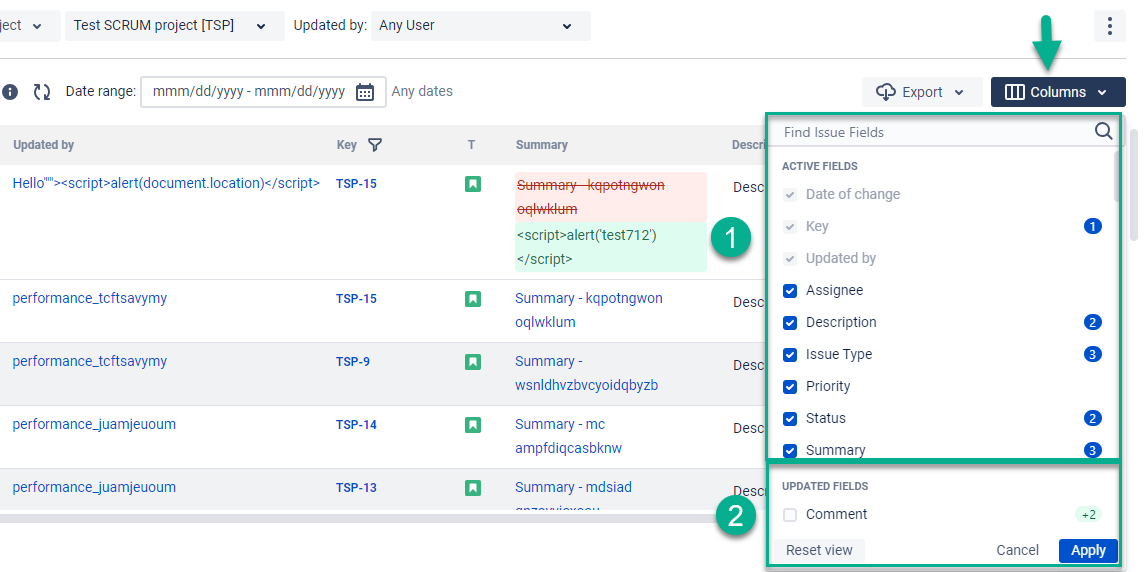Open the Updated by Any User dropdown
The width and height of the screenshot is (1146, 572).
[480, 26]
